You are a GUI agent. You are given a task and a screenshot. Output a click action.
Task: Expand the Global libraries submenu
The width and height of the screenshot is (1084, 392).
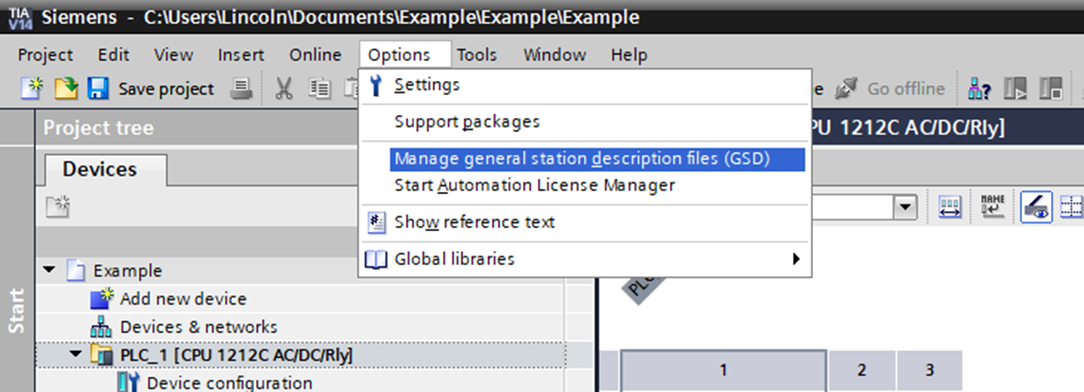click(x=796, y=259)
